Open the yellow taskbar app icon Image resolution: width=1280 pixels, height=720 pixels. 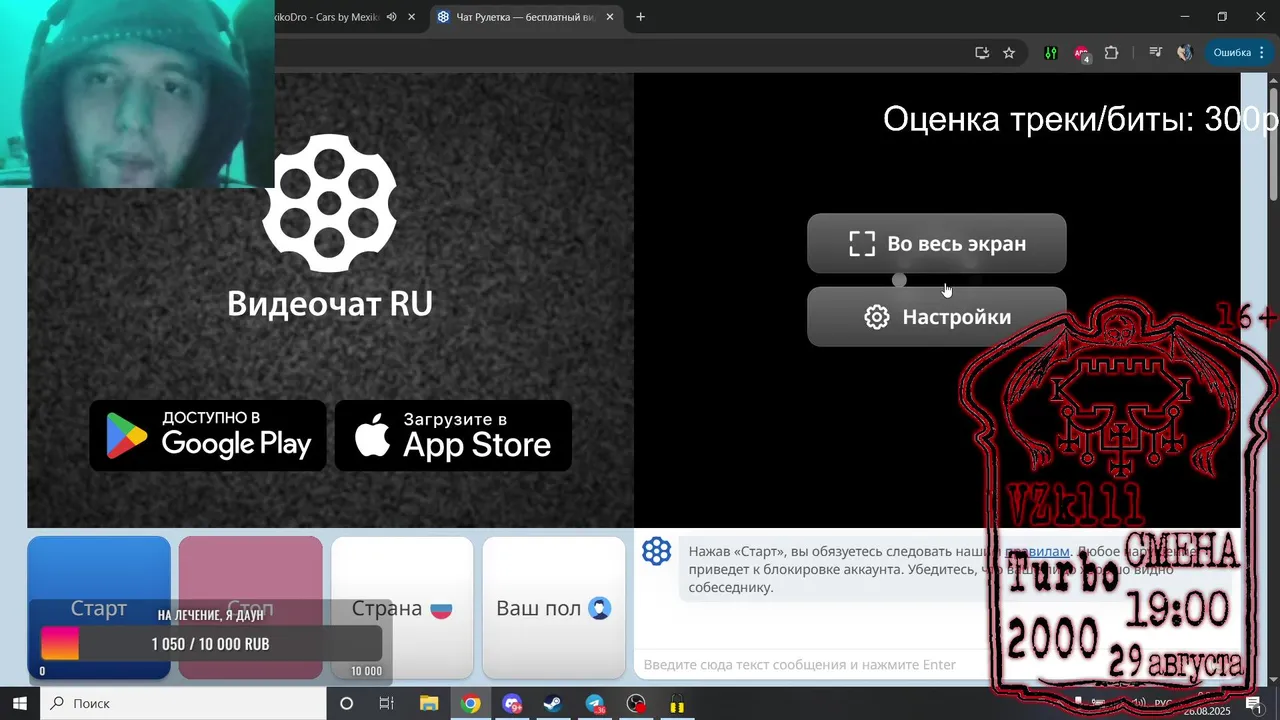[677, 704]
